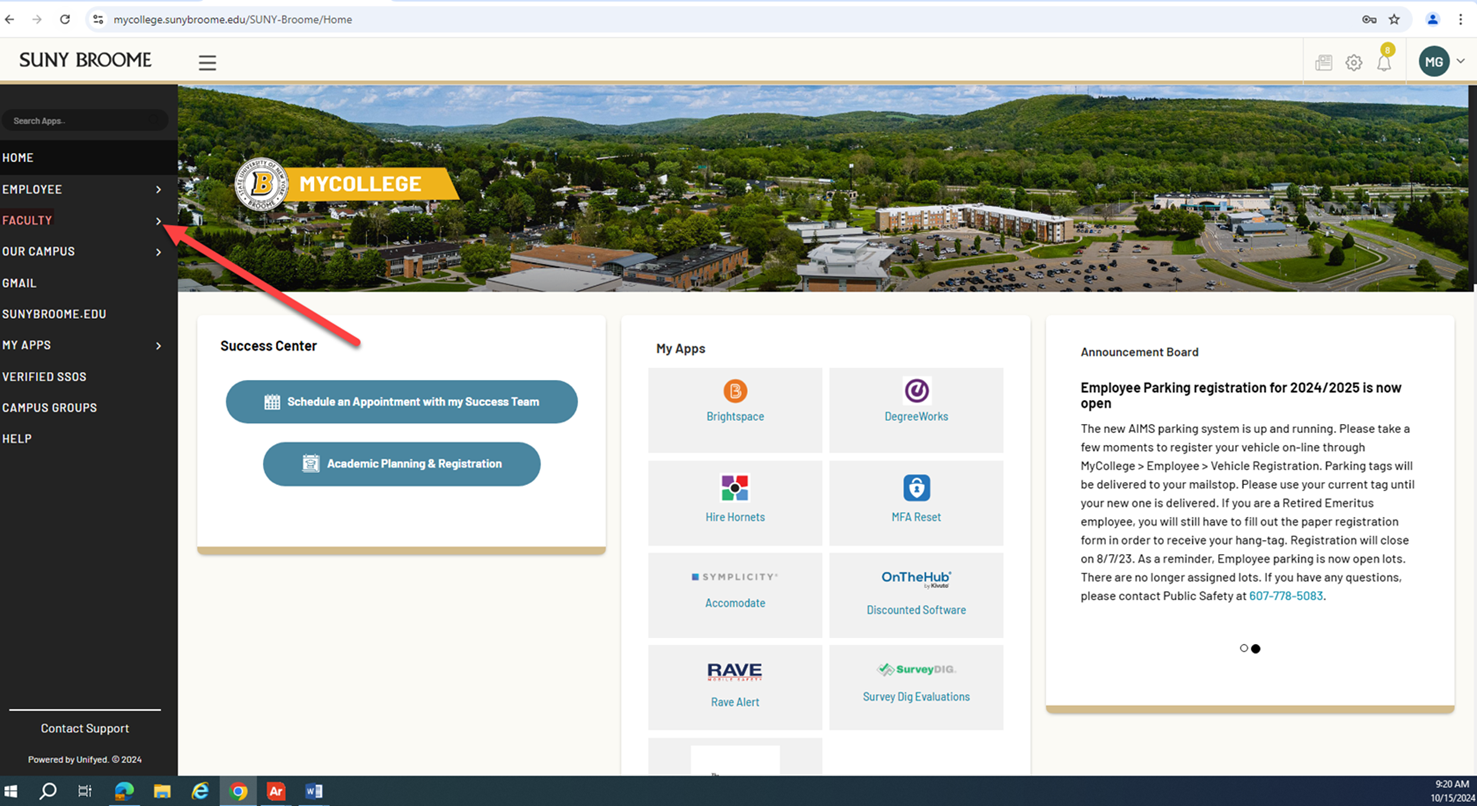Open notifications with 8 unread alerts
Viewport: 1477px width, 806px height.
point(1384,62)
